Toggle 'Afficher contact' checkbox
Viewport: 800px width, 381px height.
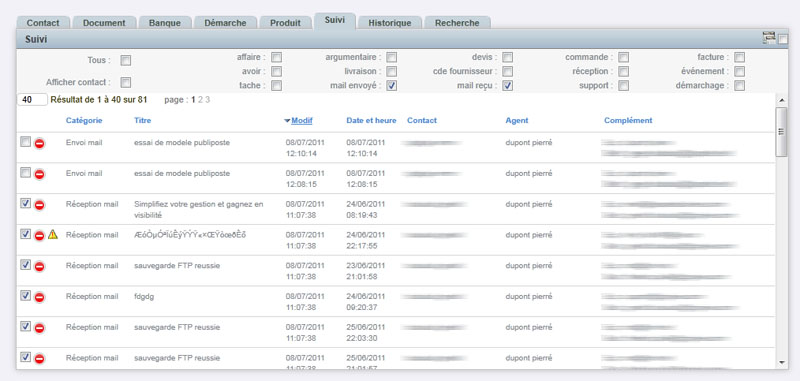[x=126, y=82]
